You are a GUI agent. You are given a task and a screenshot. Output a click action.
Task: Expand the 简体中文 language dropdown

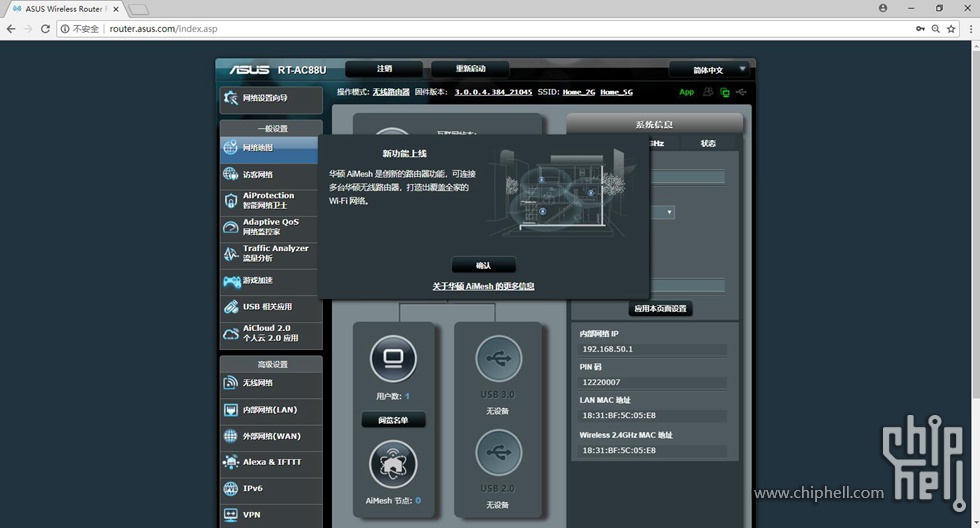coord(709,70)
